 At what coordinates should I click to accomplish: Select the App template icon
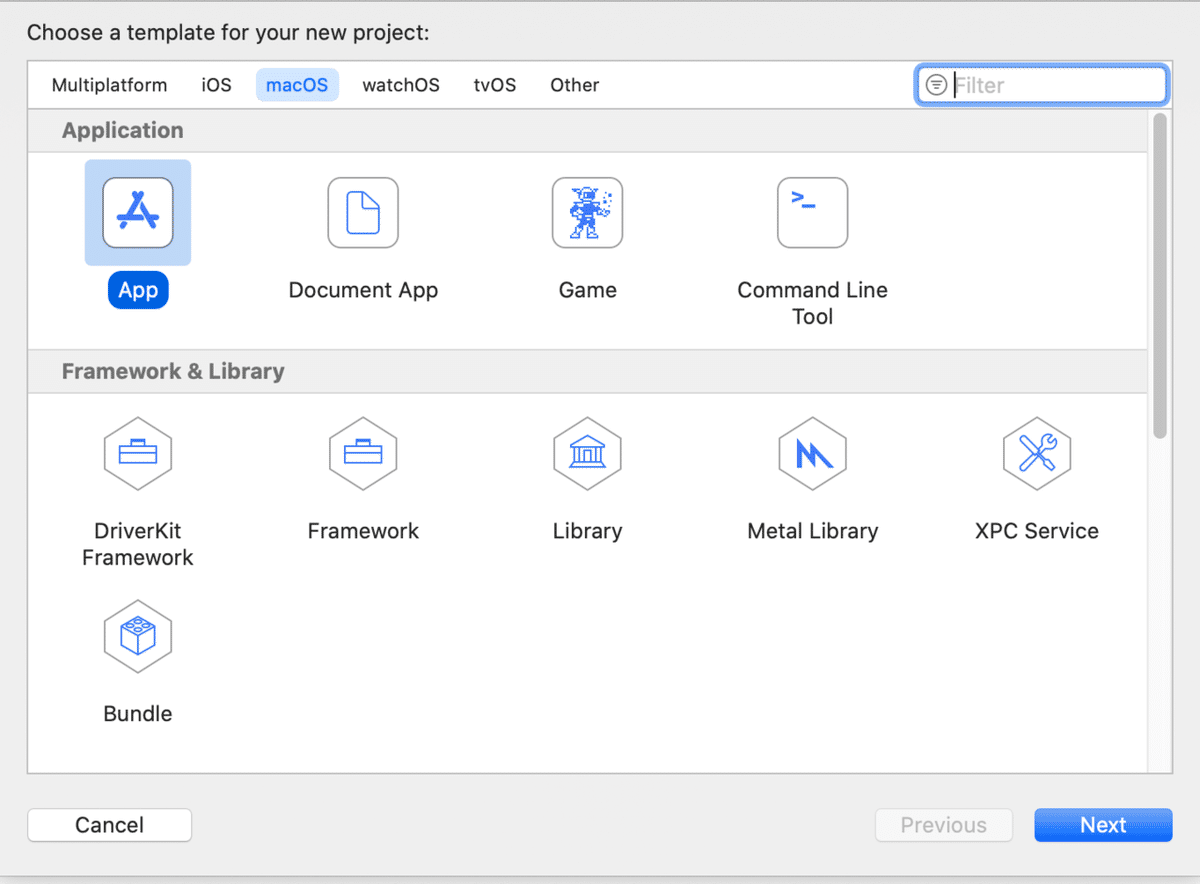(138, 213)
